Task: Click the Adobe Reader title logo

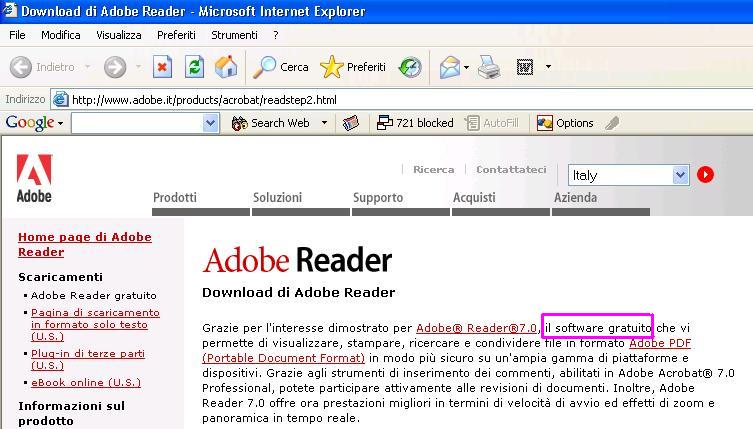Action: 297,260
